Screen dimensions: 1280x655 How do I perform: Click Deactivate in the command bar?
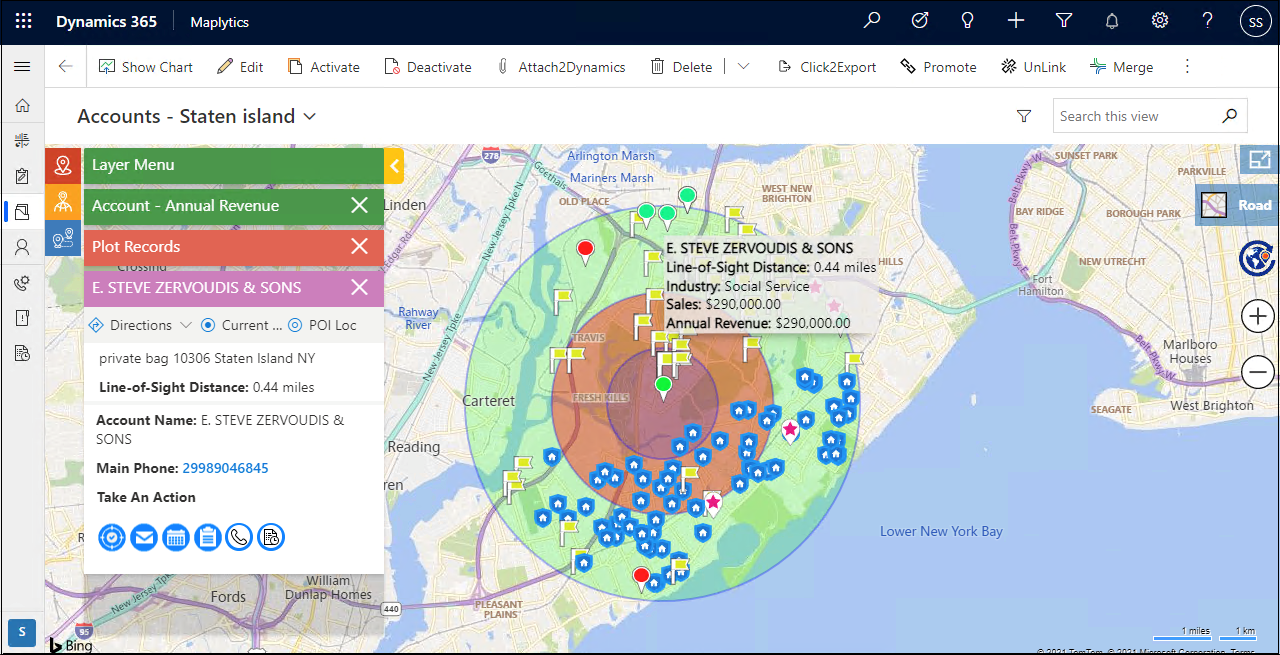[428, 67]
